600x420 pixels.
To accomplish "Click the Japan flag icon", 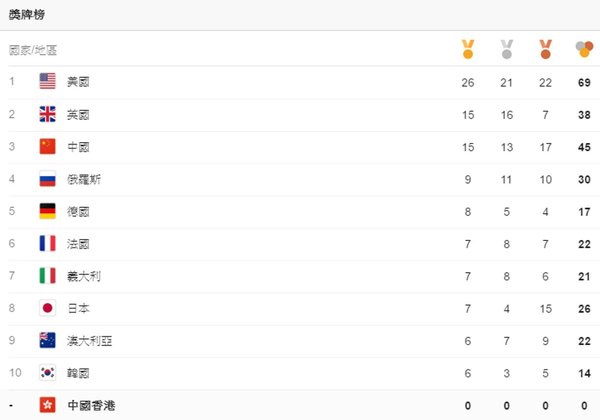I will (x=47, y=308).
